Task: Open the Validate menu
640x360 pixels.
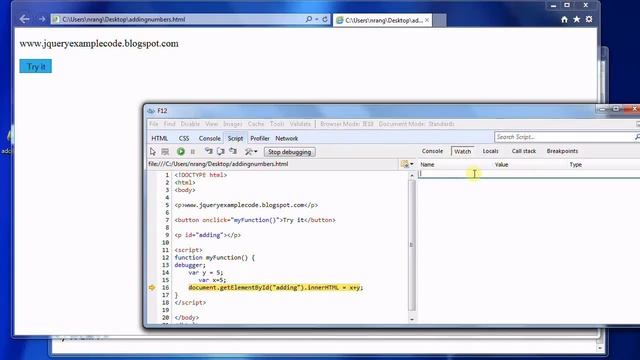Action: (300, 124)
